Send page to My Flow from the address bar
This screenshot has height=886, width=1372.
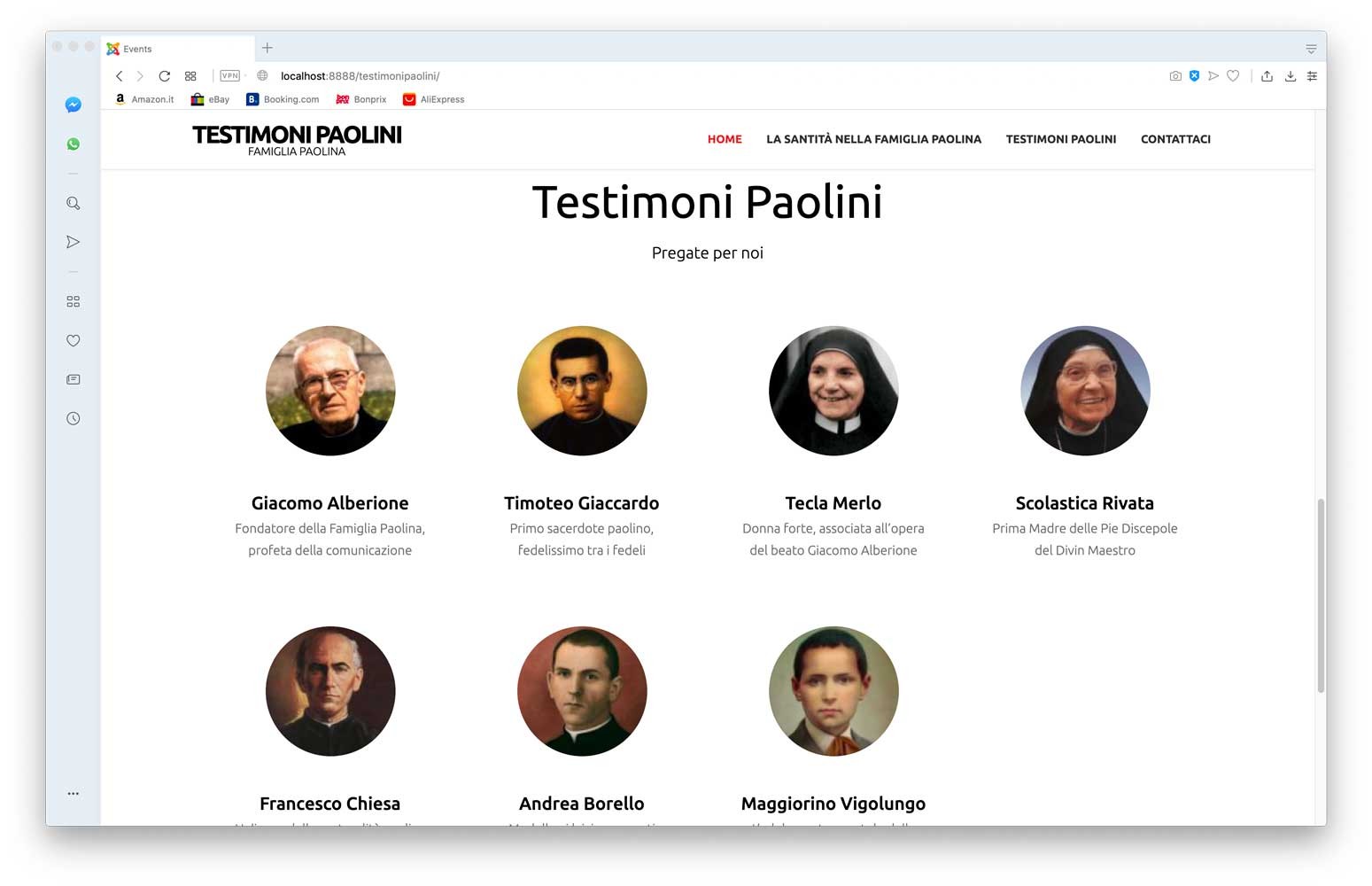click(x=1213, y=76)
